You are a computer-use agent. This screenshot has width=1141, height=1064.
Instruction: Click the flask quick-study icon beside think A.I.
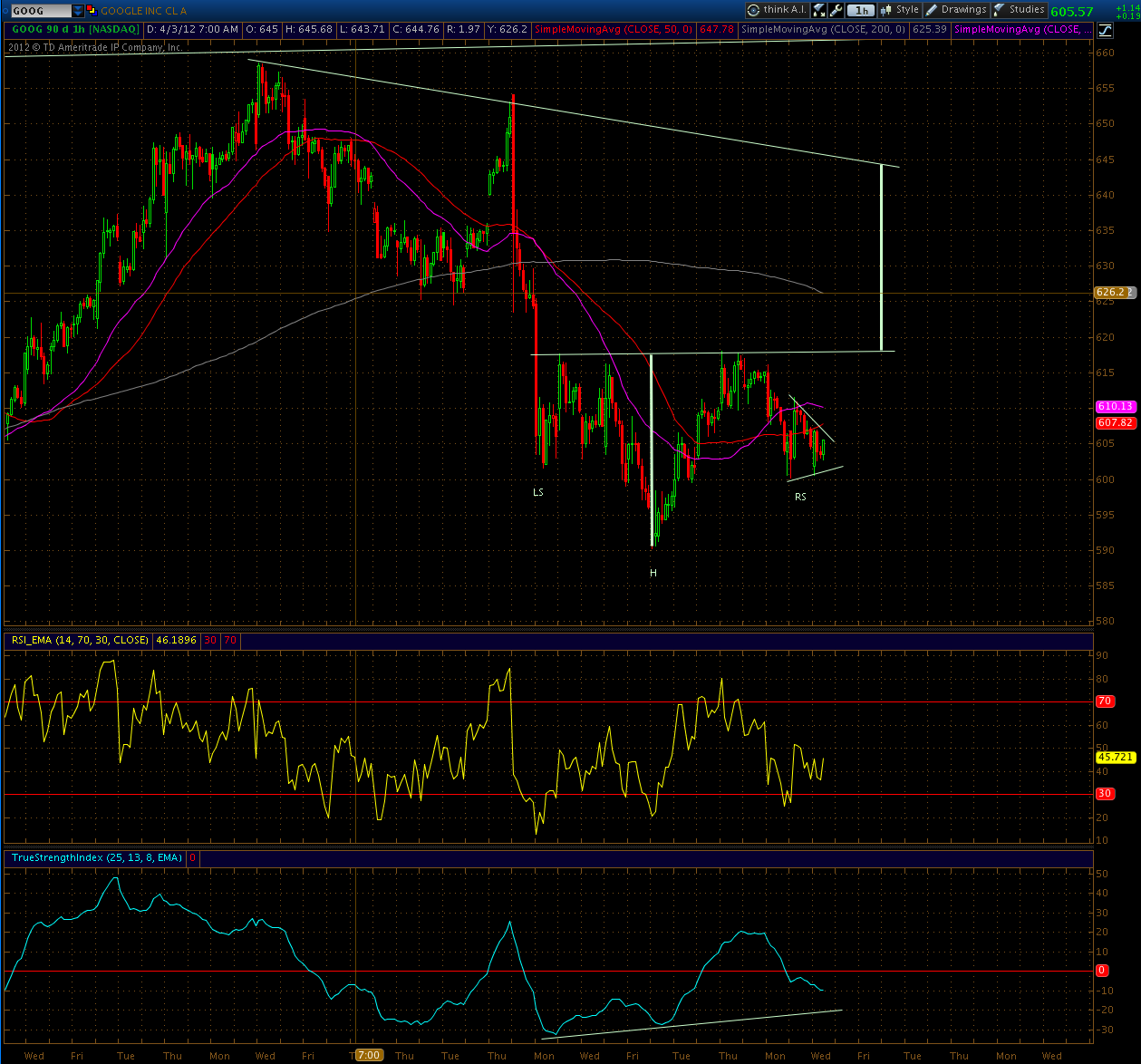click(819, 10)
